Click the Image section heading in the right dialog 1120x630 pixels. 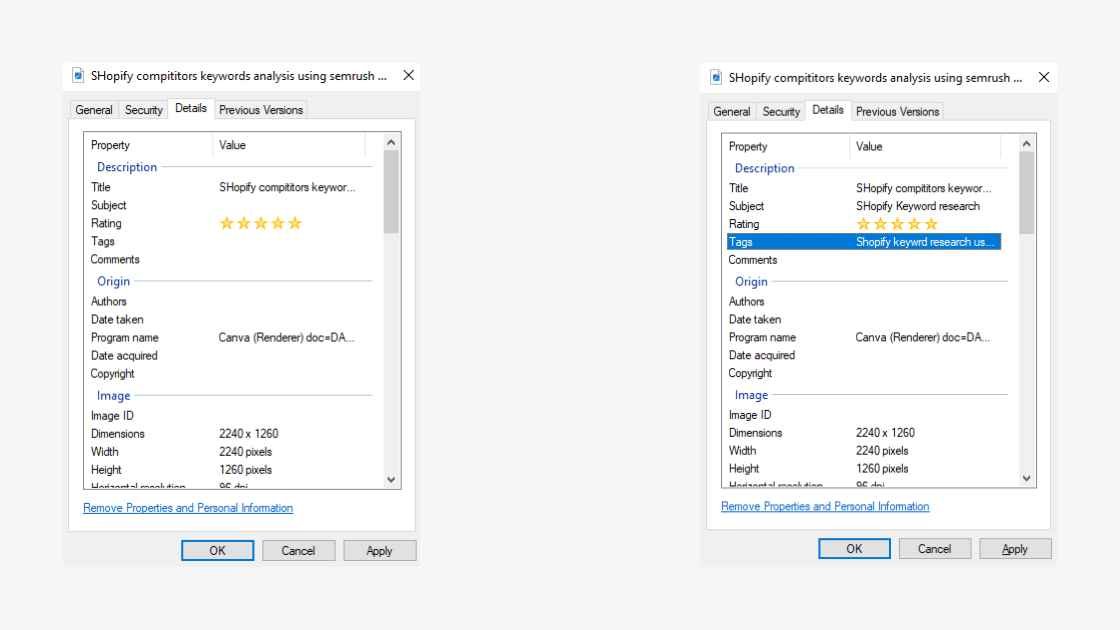click(751, 395)
